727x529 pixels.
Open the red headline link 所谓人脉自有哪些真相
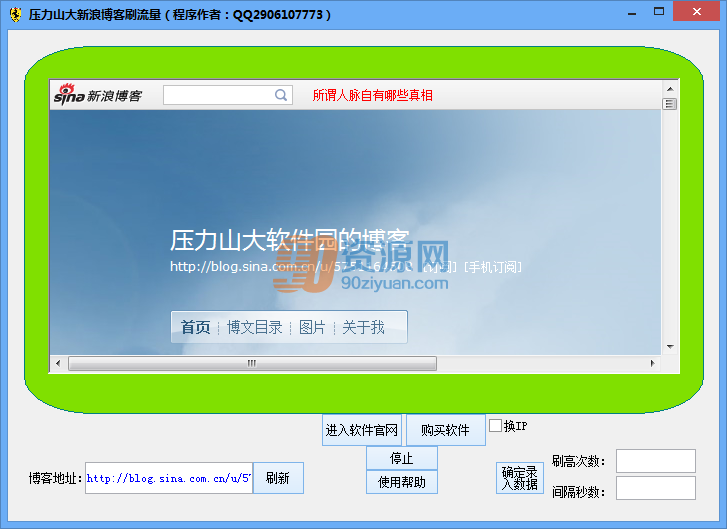[x=372, y=95]
